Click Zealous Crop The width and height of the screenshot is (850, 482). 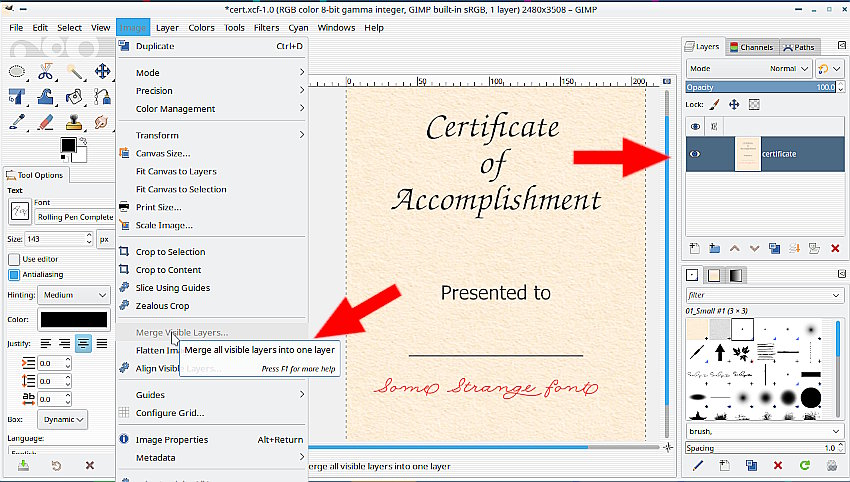[x=212, y=306]
